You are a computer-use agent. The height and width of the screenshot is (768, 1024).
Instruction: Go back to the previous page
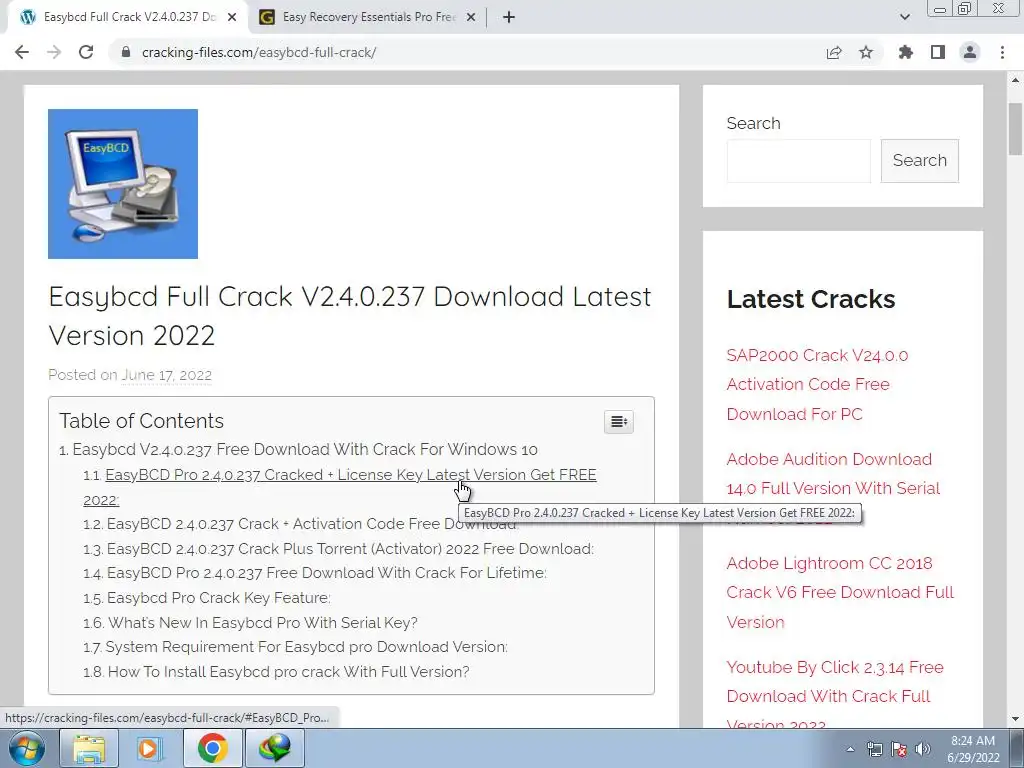(x=22, y=52)
